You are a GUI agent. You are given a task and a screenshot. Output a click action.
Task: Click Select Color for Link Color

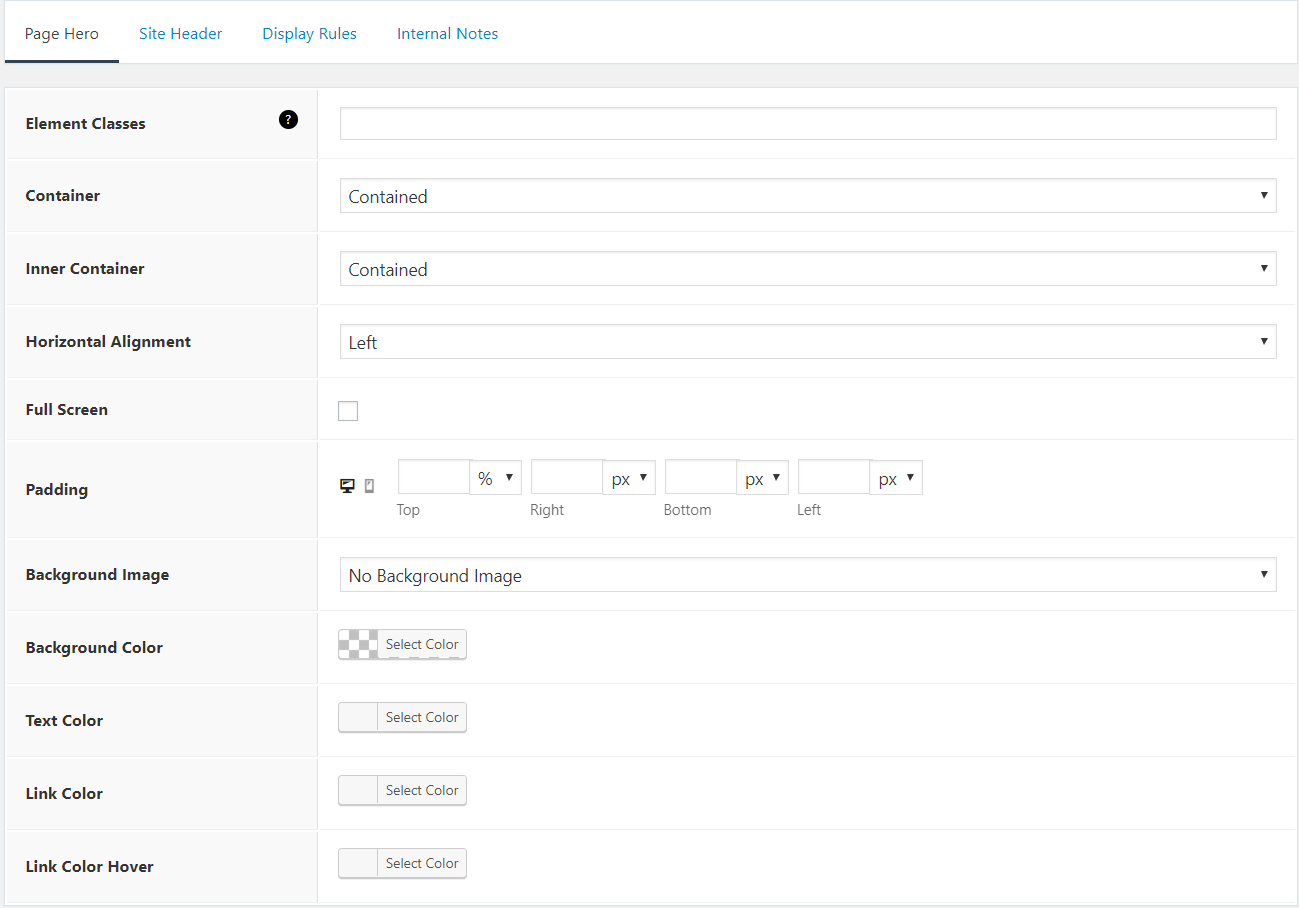421,790
